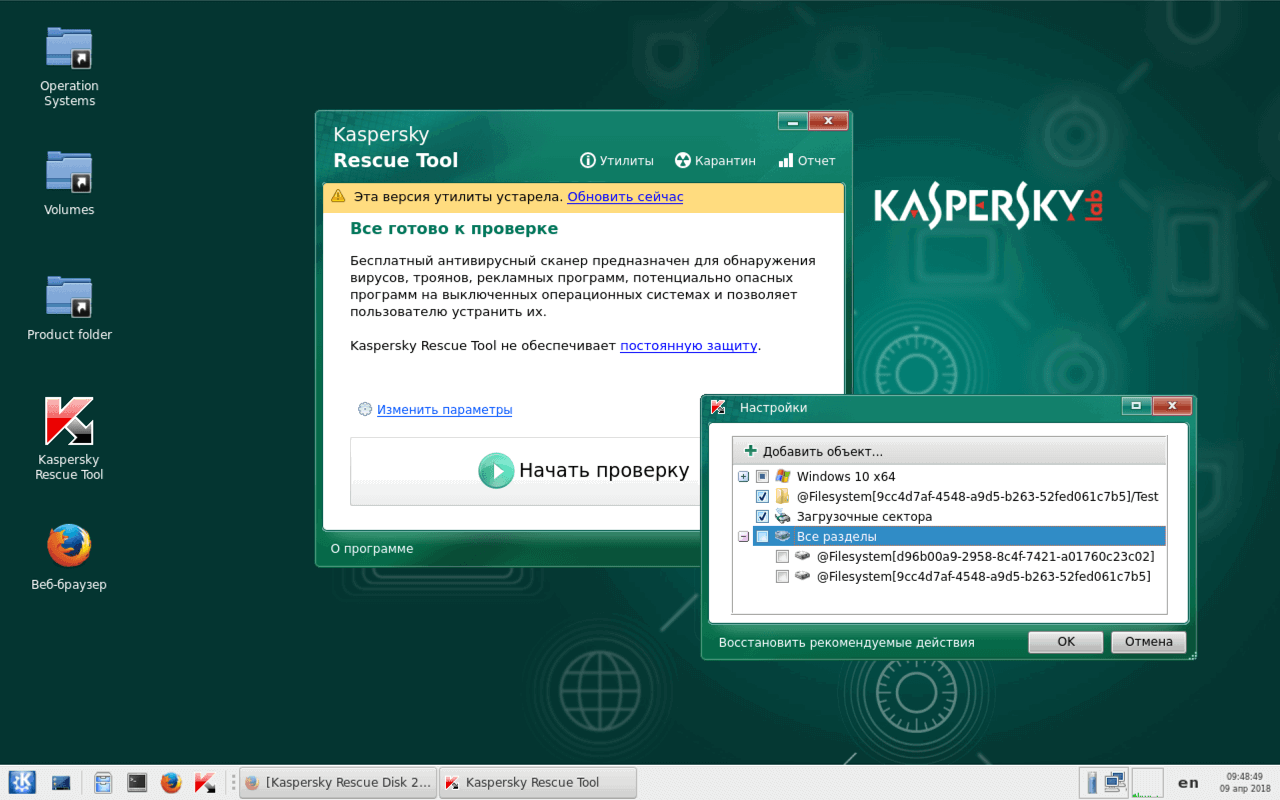
Task: Click the Эта версия утилиты устарела warning text
Action: pos(458,197)
